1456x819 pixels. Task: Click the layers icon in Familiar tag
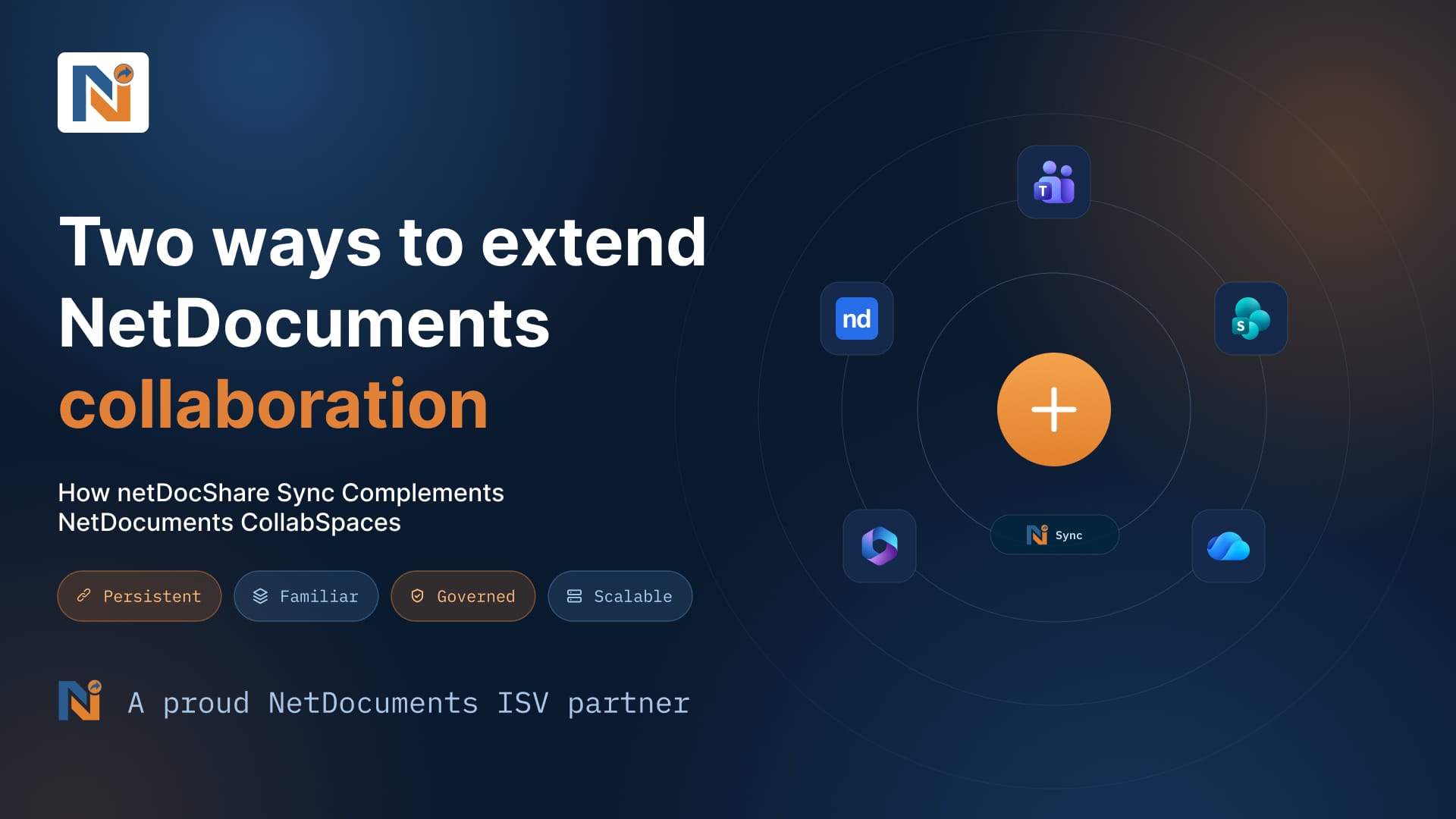[x=260, y=596]
